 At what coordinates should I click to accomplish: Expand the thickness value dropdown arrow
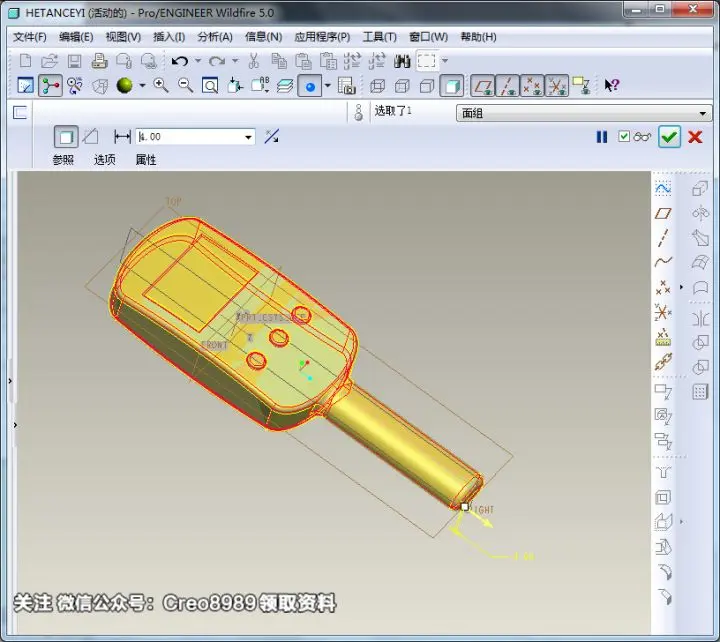(x=248, y=137)
